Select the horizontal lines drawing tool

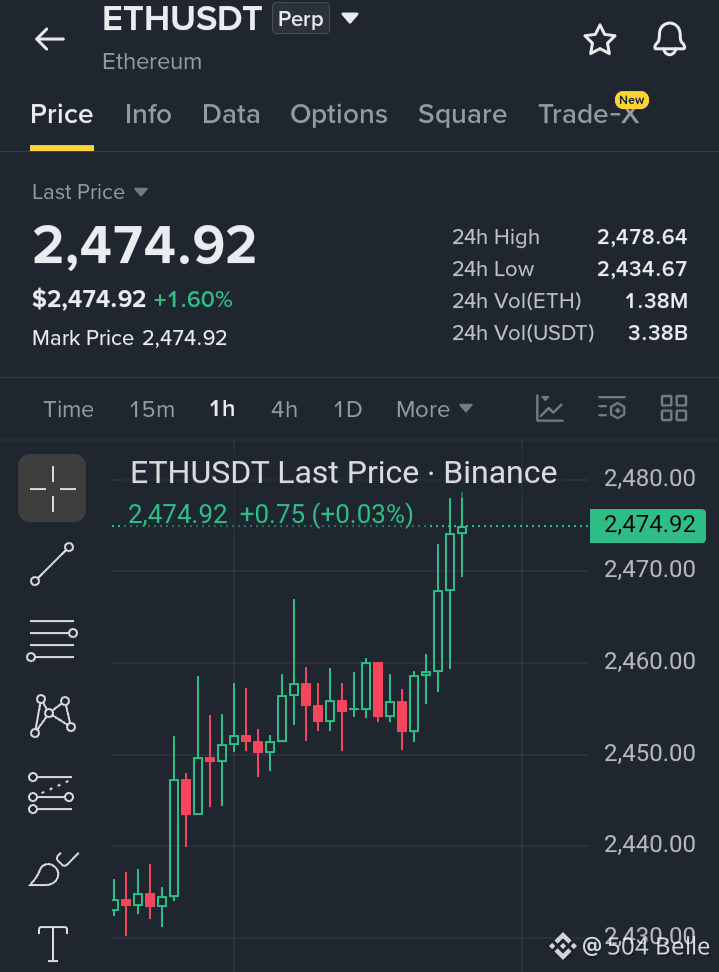pyautogui.click(x=52, y=640)
